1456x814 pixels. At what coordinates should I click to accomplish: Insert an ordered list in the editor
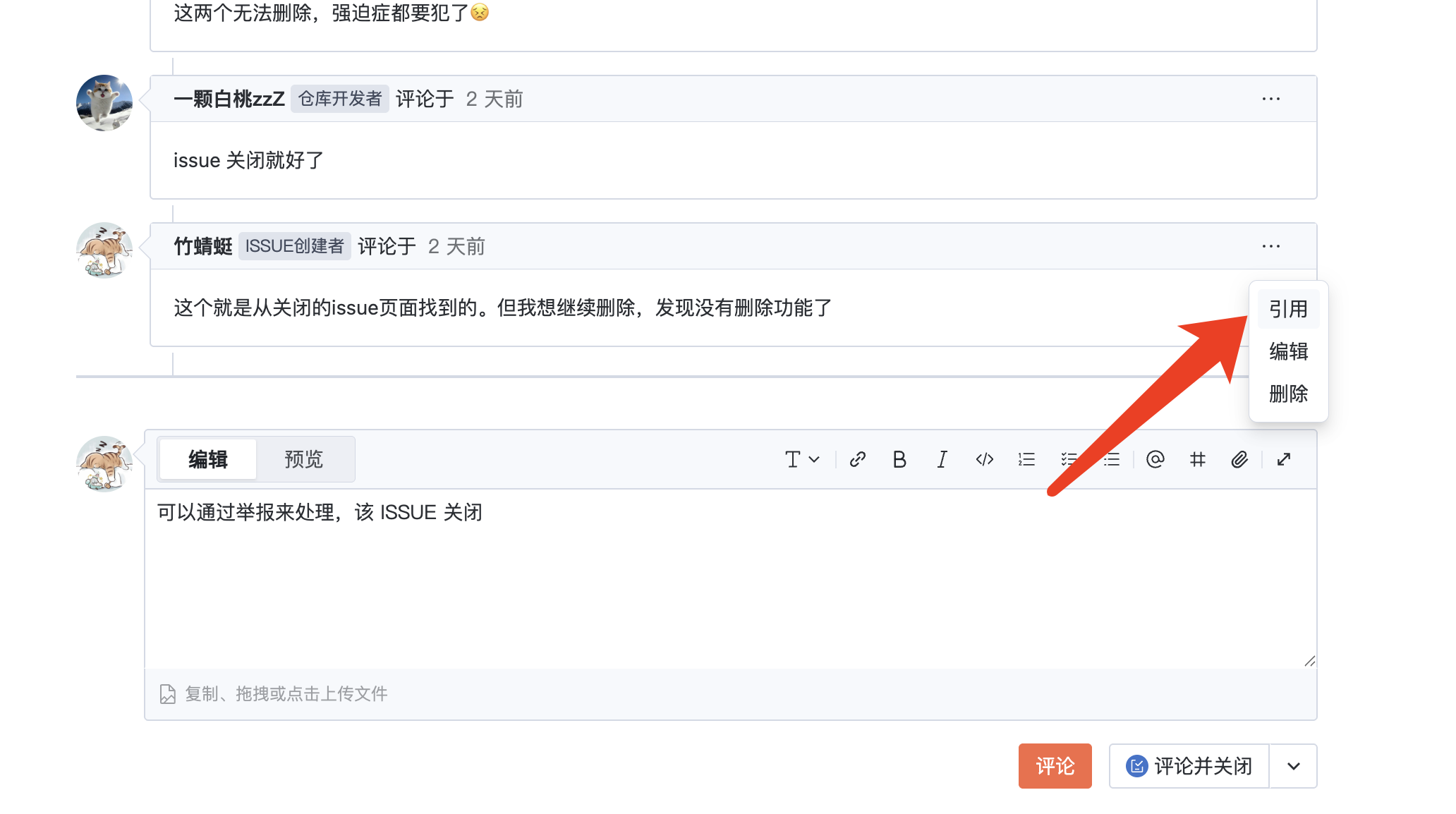coord(1026,459)
